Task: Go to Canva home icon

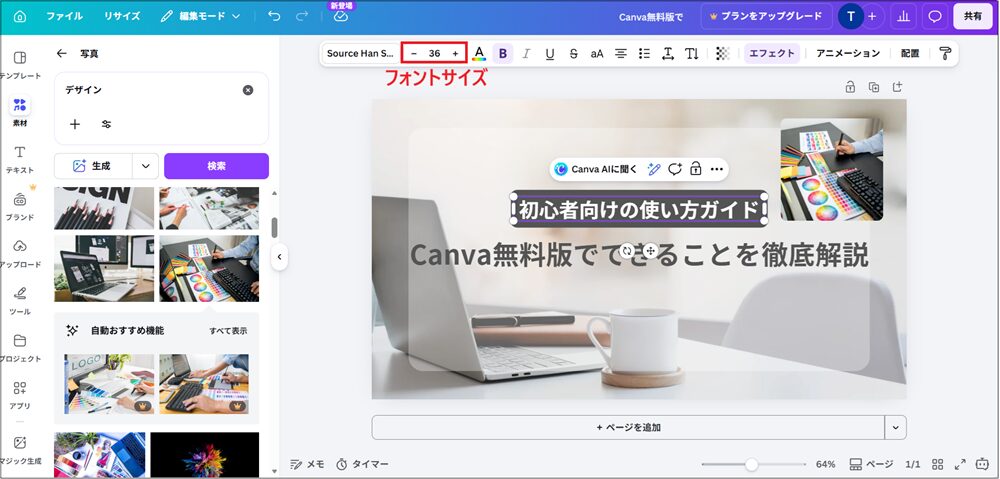Action: pos(20,17)
